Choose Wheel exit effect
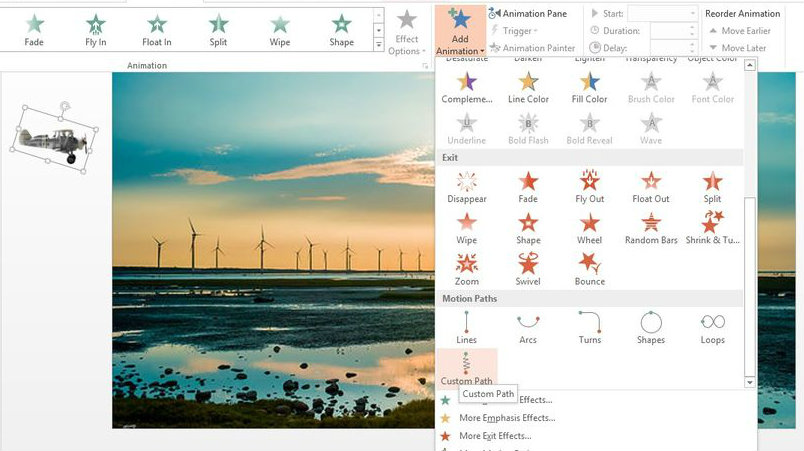This screenshot has width=804, height=451. pyautogui.click(x=590, y=229)
